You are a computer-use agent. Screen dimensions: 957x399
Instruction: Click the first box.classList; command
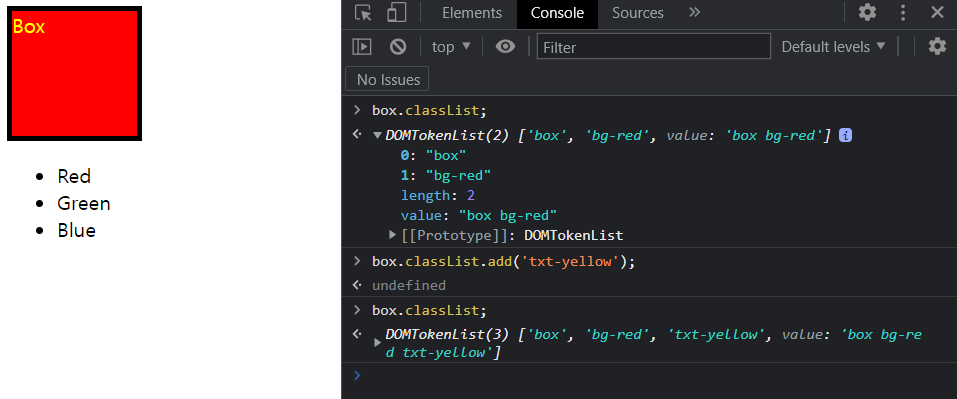pos(429,111)
